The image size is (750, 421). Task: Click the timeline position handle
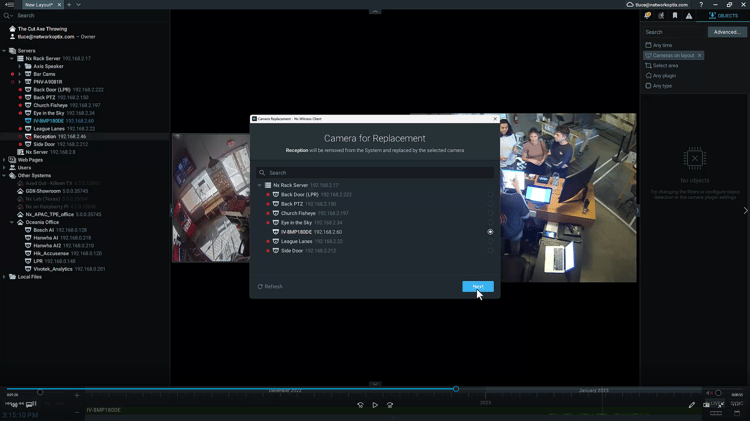click(456, 389)
